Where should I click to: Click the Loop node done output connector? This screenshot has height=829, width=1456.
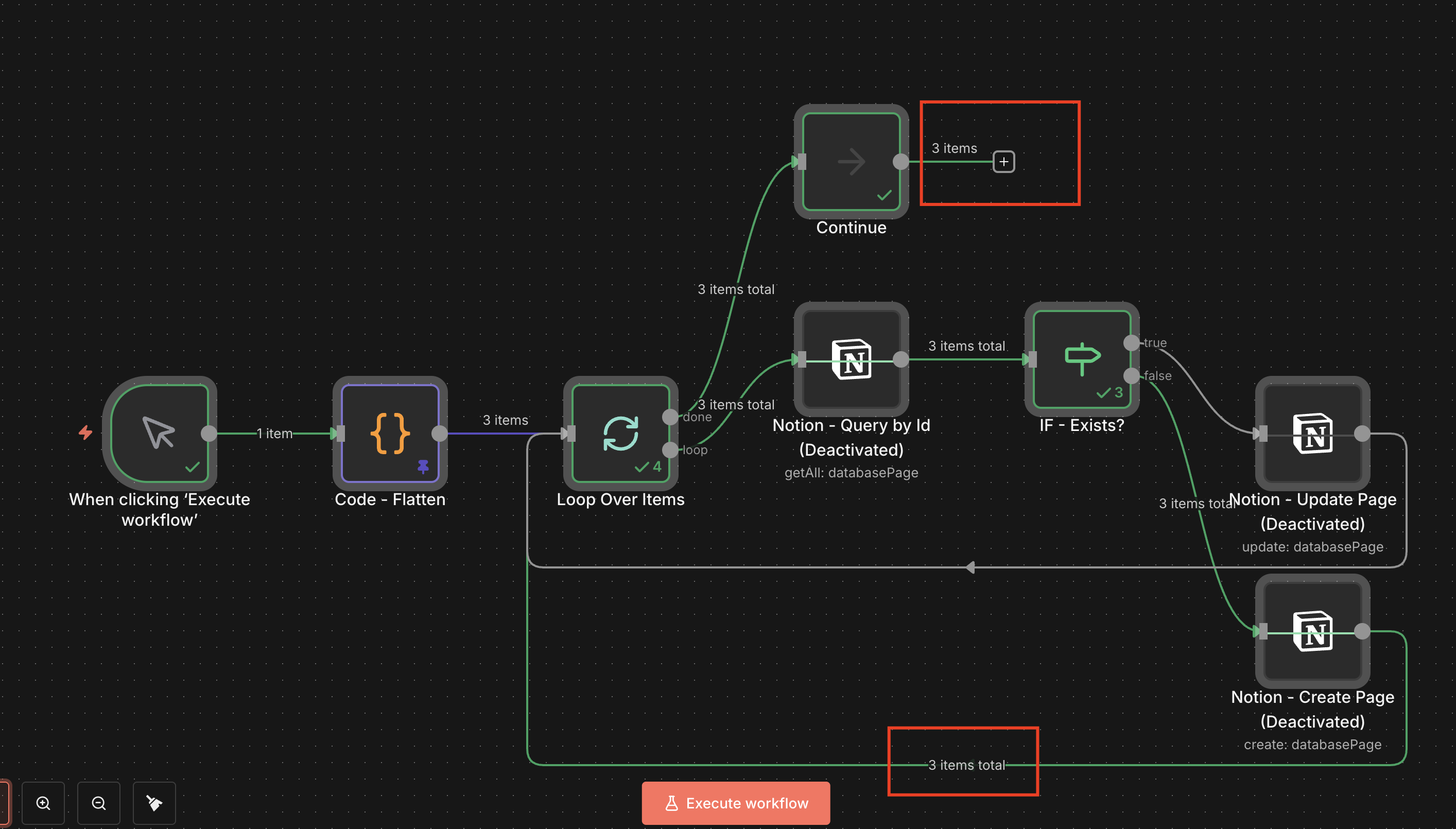coord(670,417)
